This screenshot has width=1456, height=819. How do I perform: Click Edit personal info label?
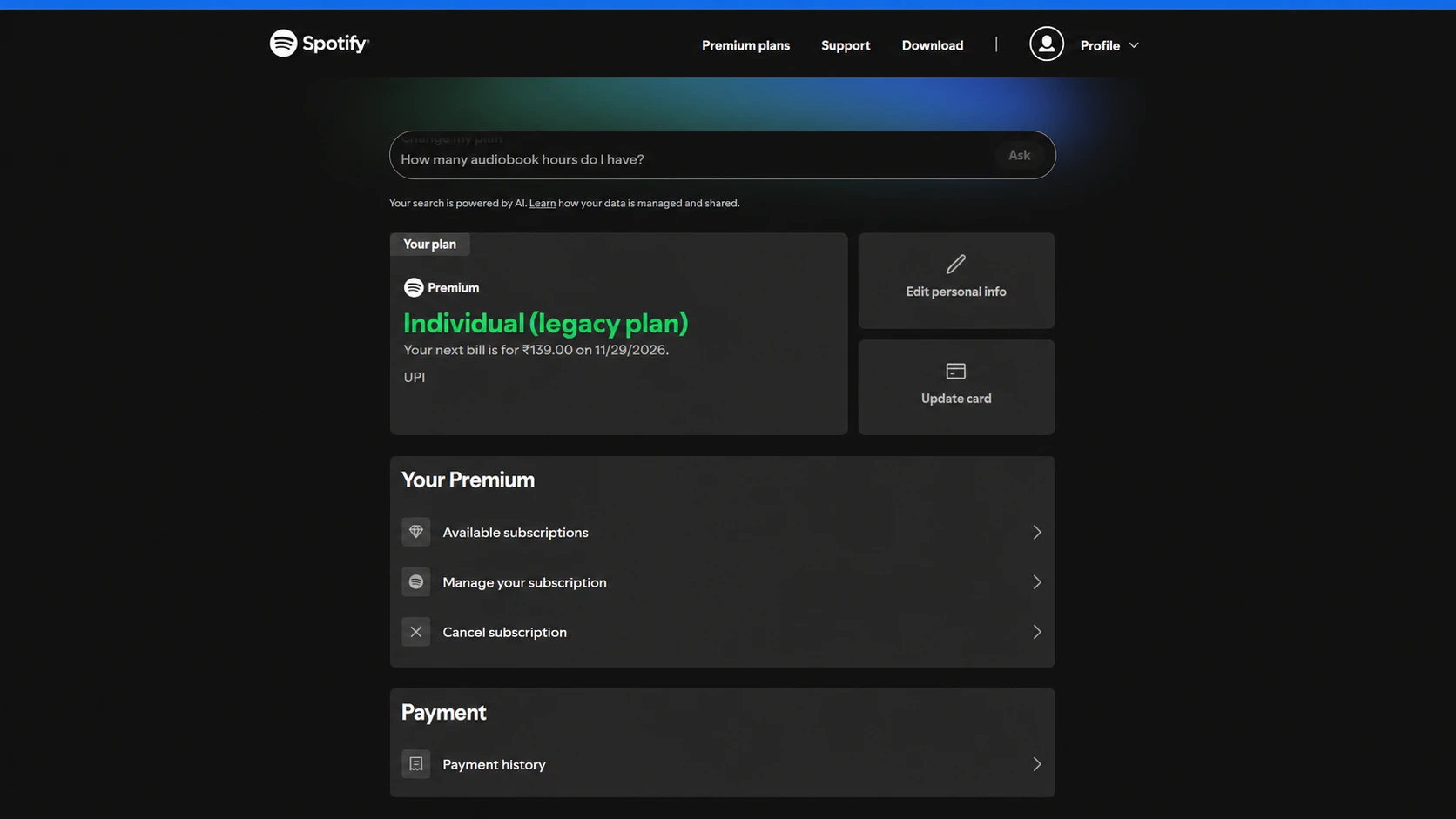[x=956, y=292]
